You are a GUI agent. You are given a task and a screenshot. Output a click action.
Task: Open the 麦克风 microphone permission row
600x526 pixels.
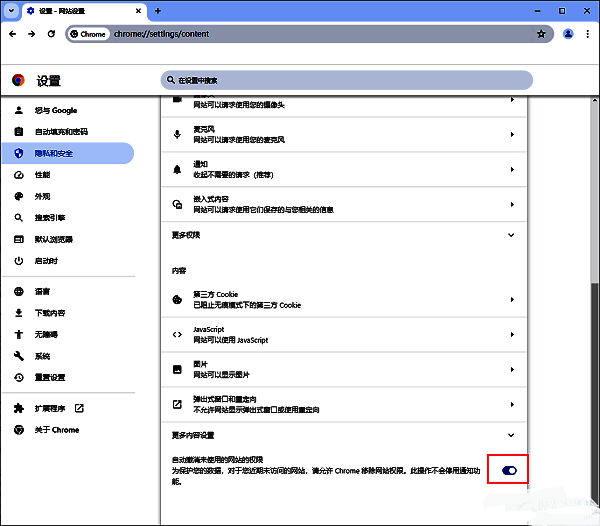pos(344,134)
